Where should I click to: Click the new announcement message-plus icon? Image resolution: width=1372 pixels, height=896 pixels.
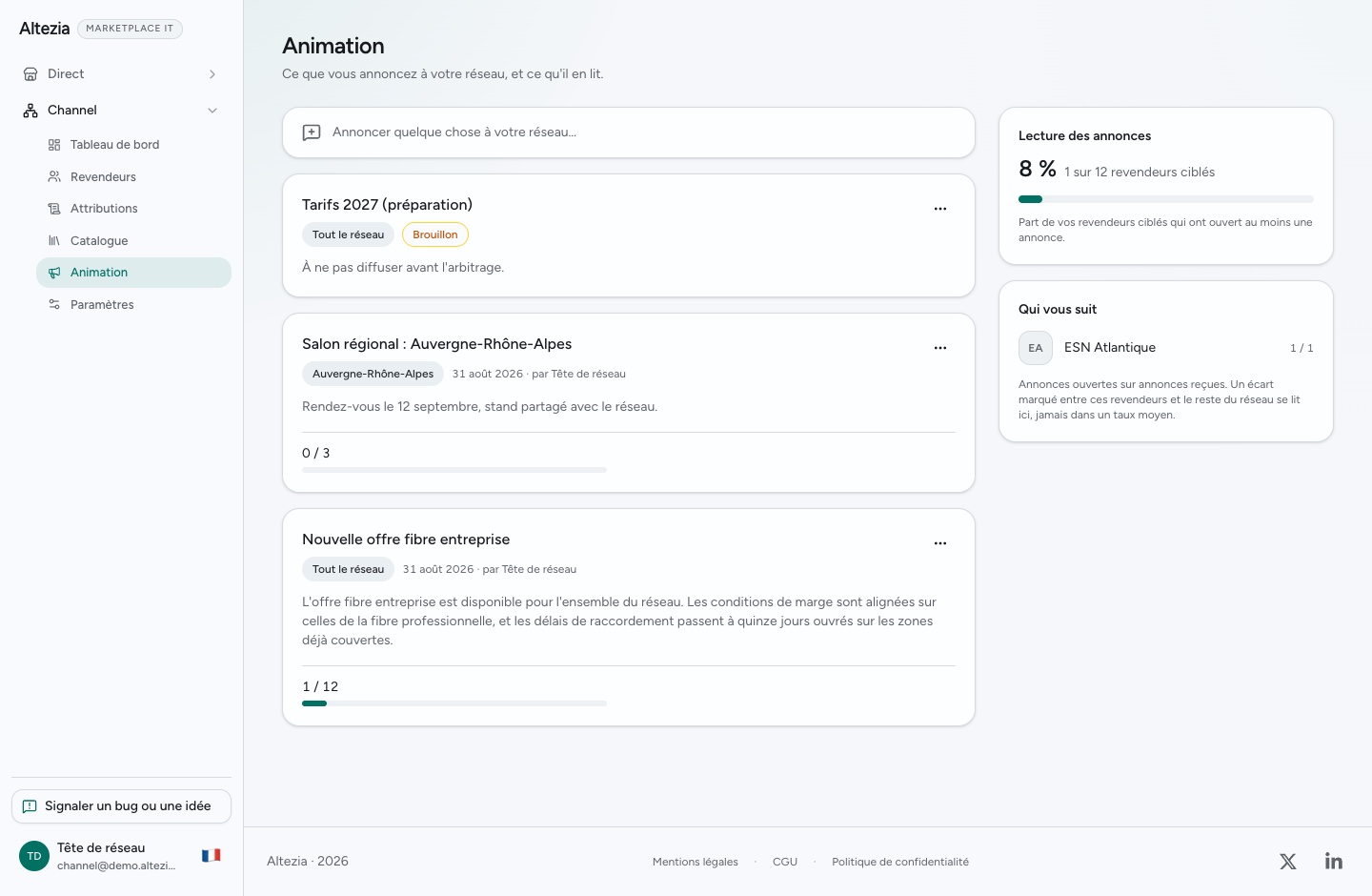[312, 132]
